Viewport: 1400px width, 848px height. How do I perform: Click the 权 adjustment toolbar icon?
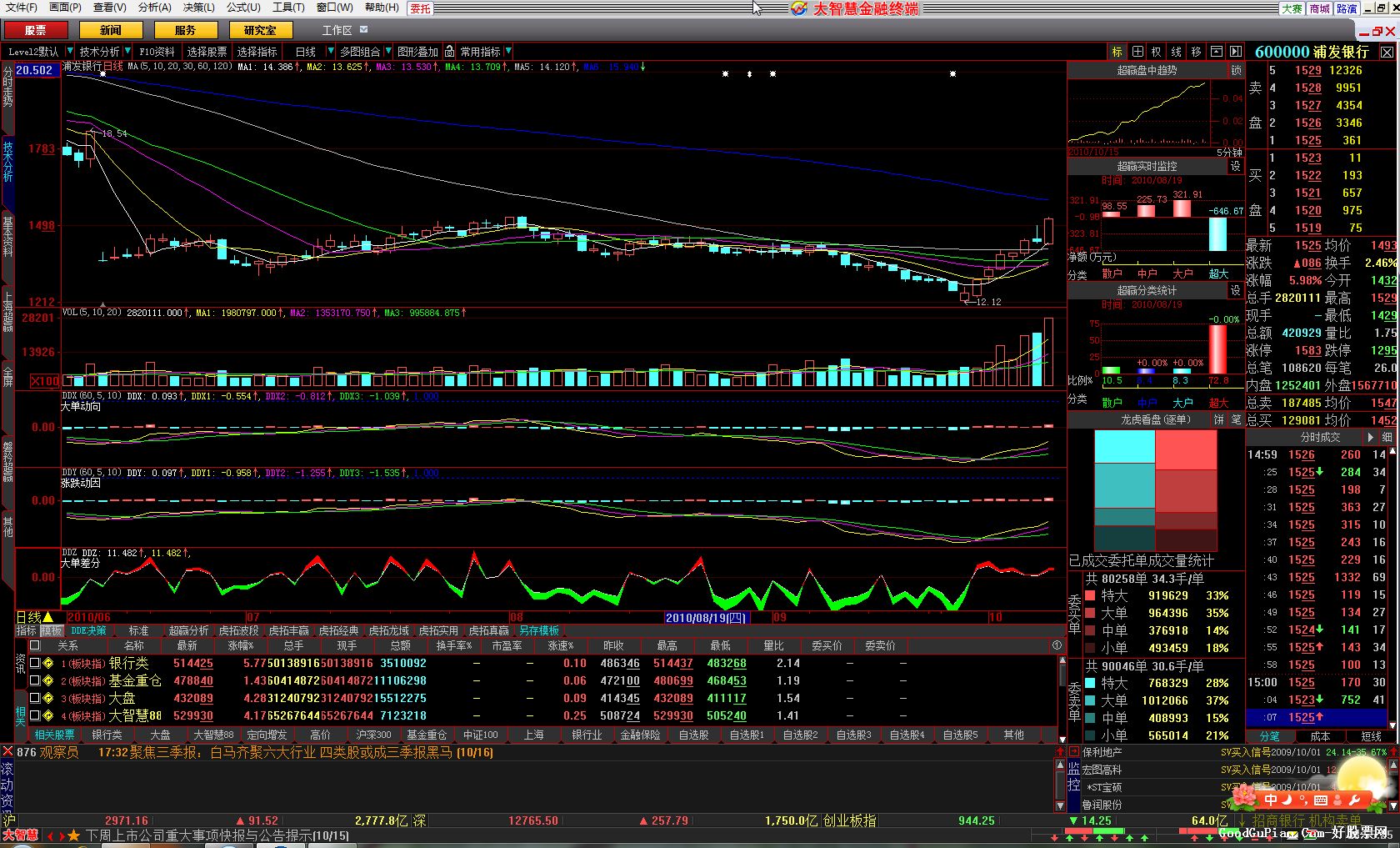pos(1157,52)
